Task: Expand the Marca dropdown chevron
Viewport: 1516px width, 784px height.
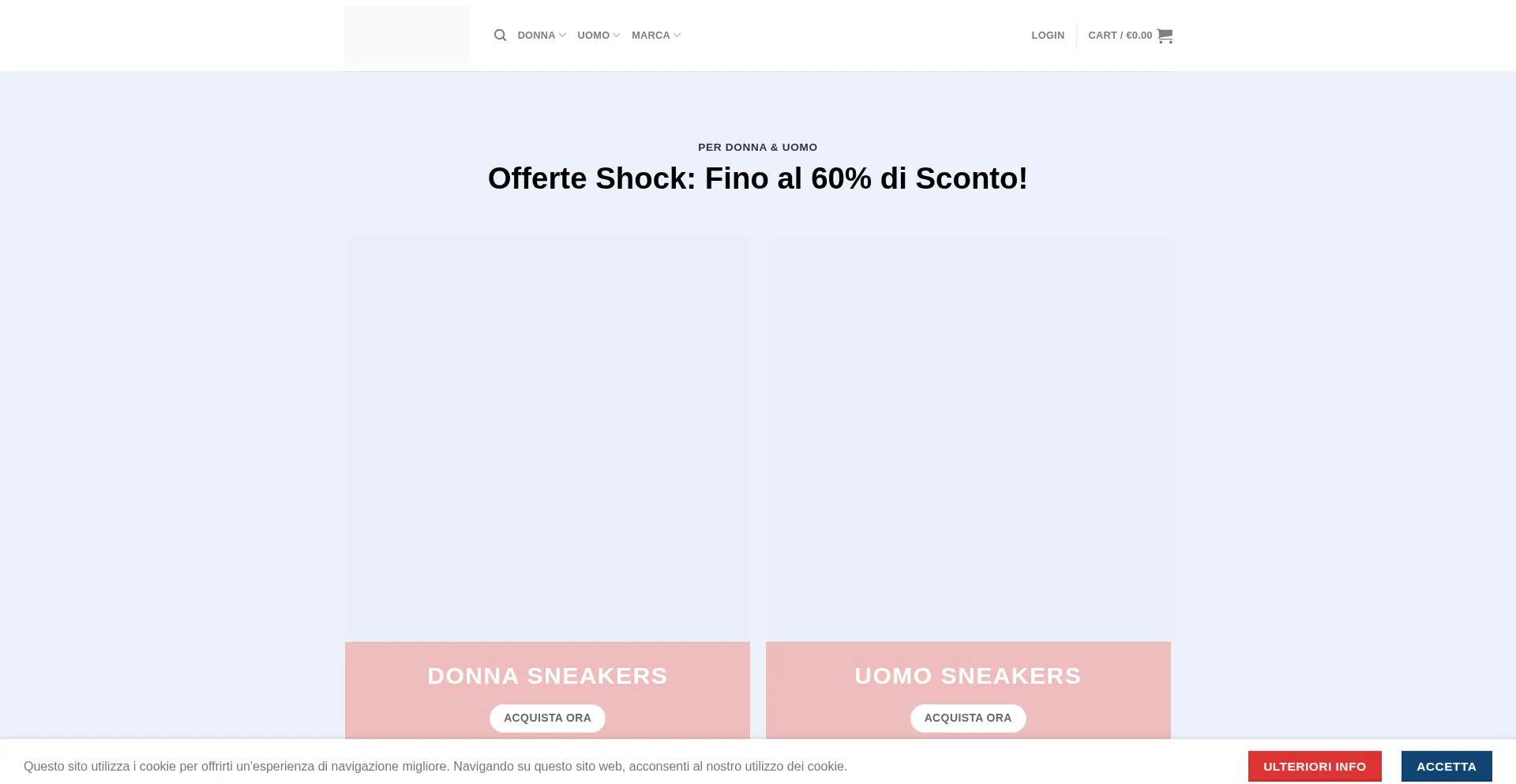Action: click(x=677, y=36)
